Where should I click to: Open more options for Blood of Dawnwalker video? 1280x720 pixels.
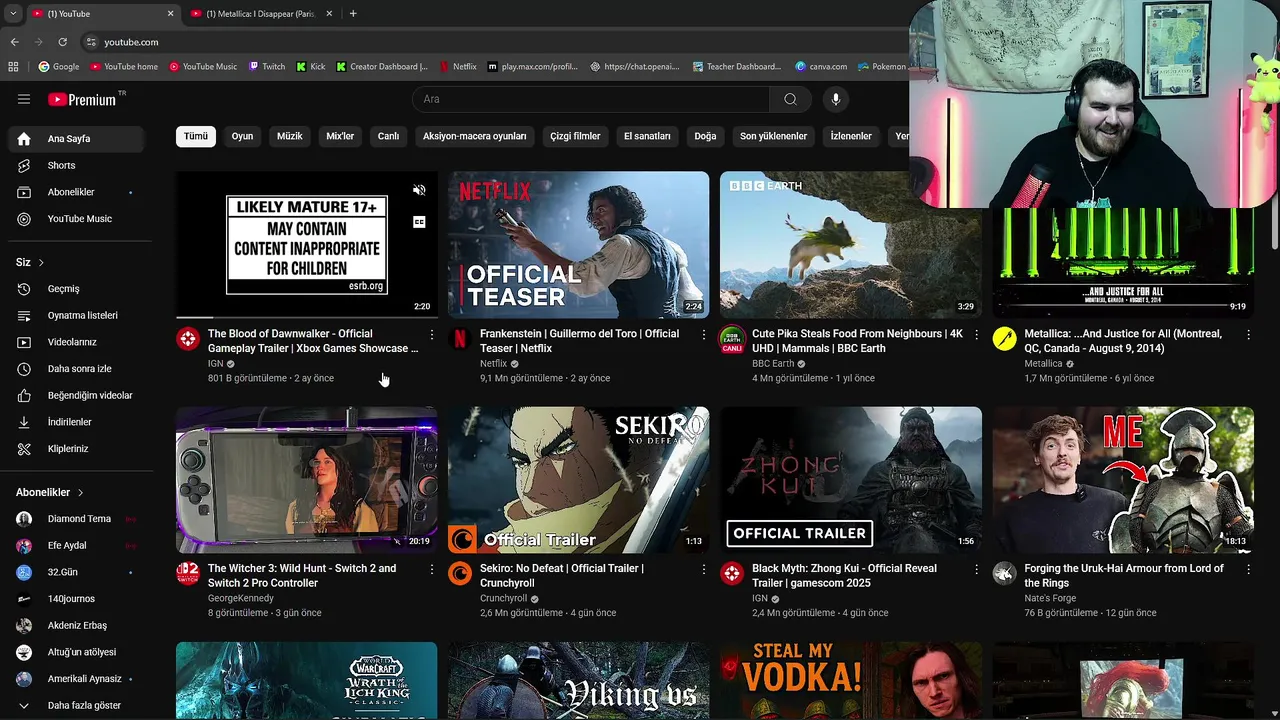(x=432, y=334)
